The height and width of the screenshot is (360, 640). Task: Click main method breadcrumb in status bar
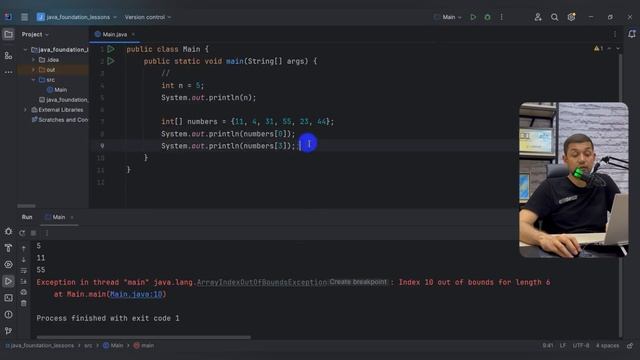click(144, 346)
